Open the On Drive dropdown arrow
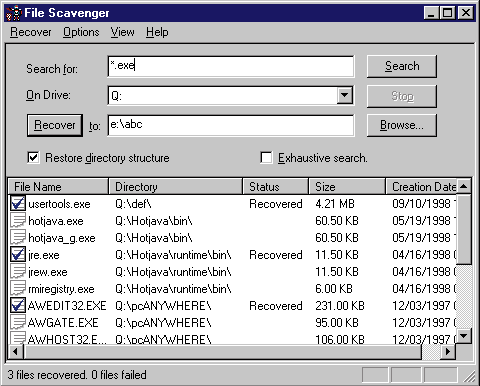The width and height of the screenshot is (480, 386). click(345, 95)
